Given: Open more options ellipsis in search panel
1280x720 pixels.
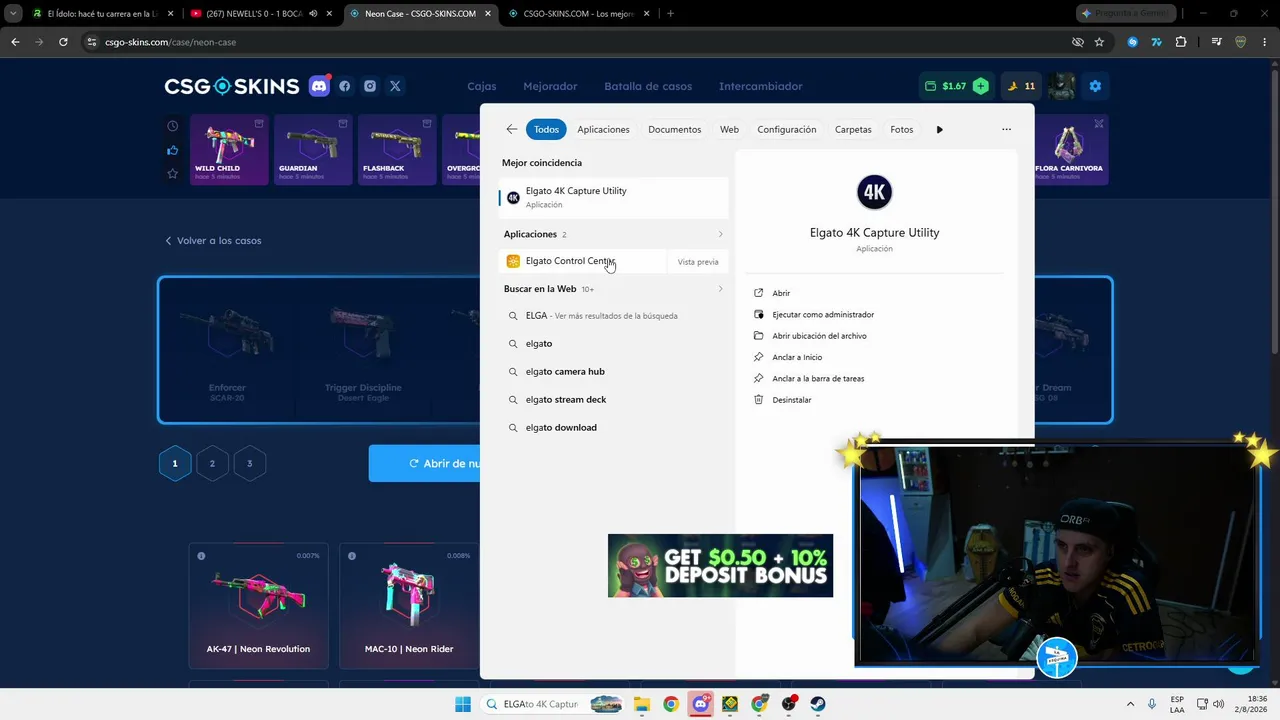Looking at the screenshot, I should coord(1006,129).
